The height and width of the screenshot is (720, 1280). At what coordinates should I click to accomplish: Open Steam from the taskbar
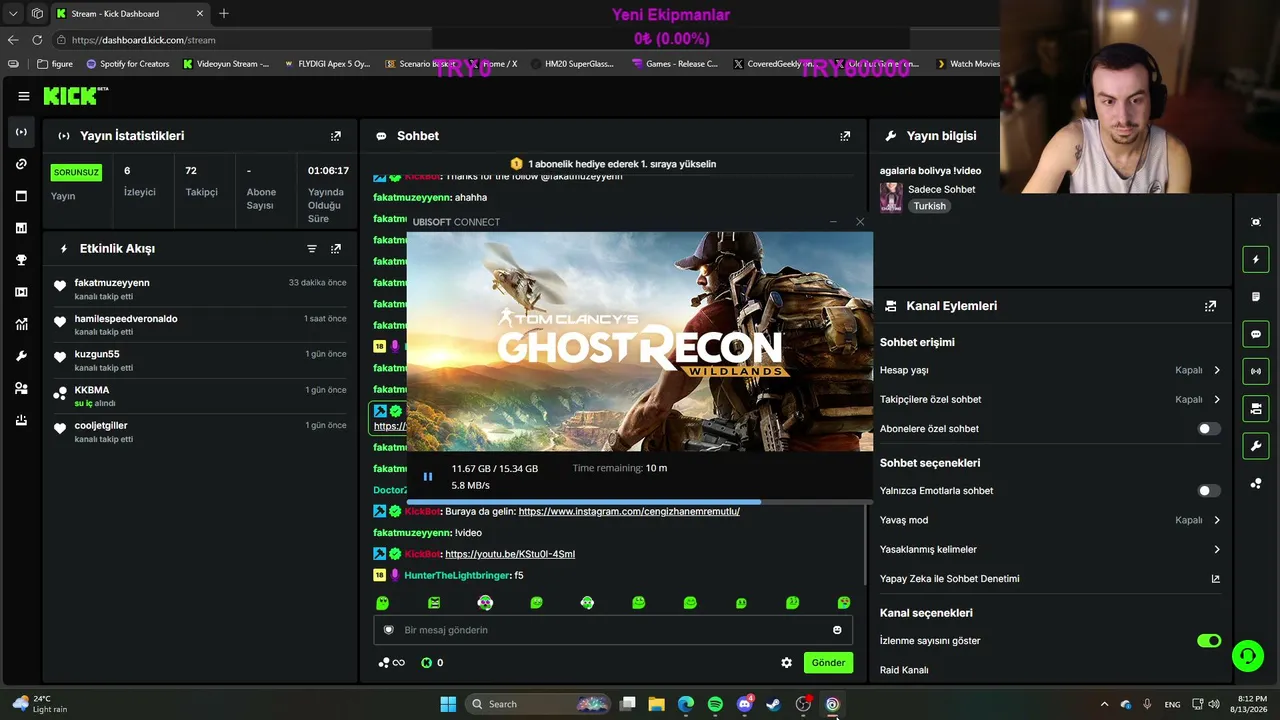tap(773, 704)
